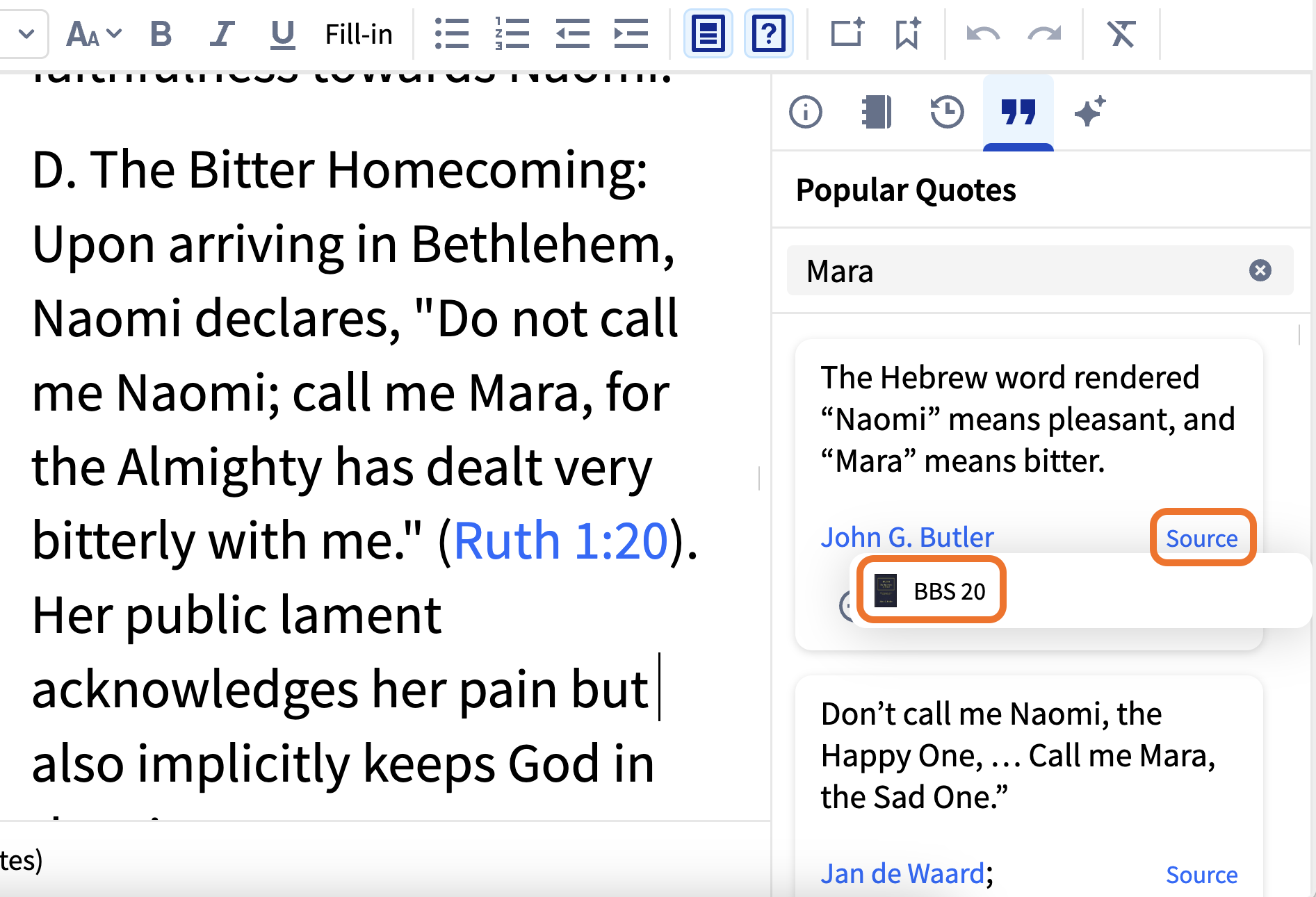Decrease the indent level

coord(572,33)
